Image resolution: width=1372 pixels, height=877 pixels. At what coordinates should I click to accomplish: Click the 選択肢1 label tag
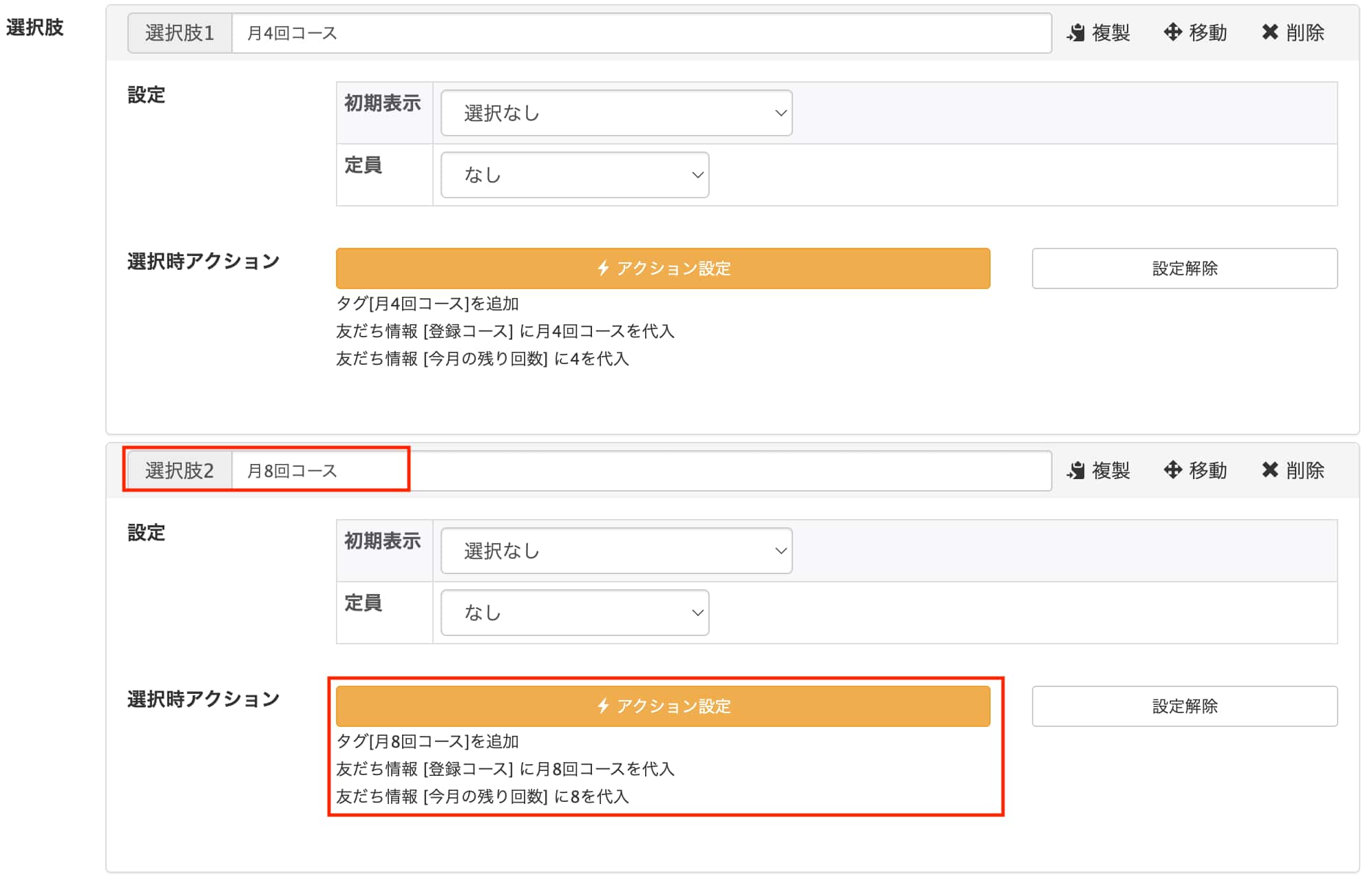coord(180,33)
